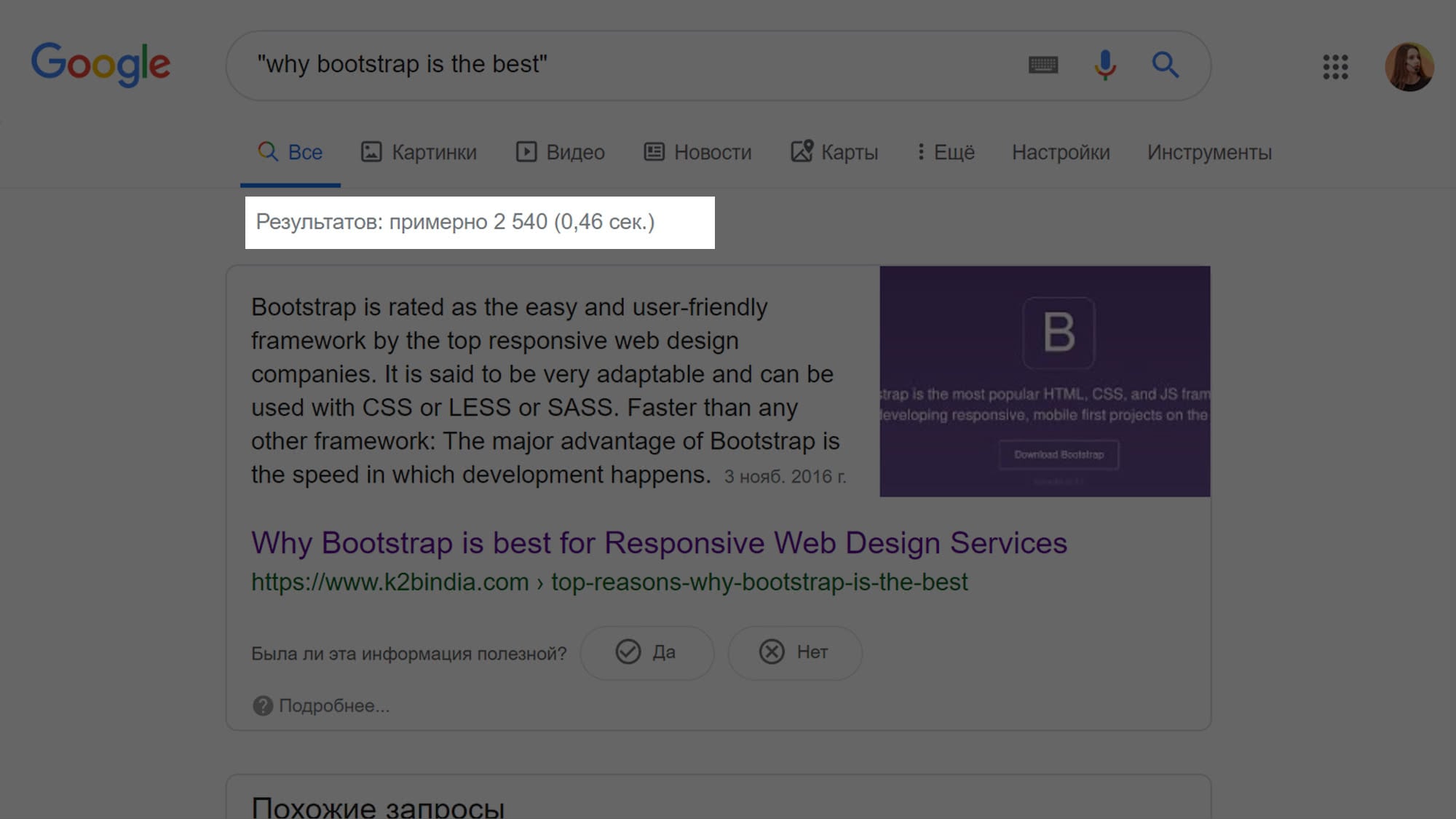Click the Bootstrap snippet thumbnail image
The image size is (1456, 819).
click(1045, 381)
